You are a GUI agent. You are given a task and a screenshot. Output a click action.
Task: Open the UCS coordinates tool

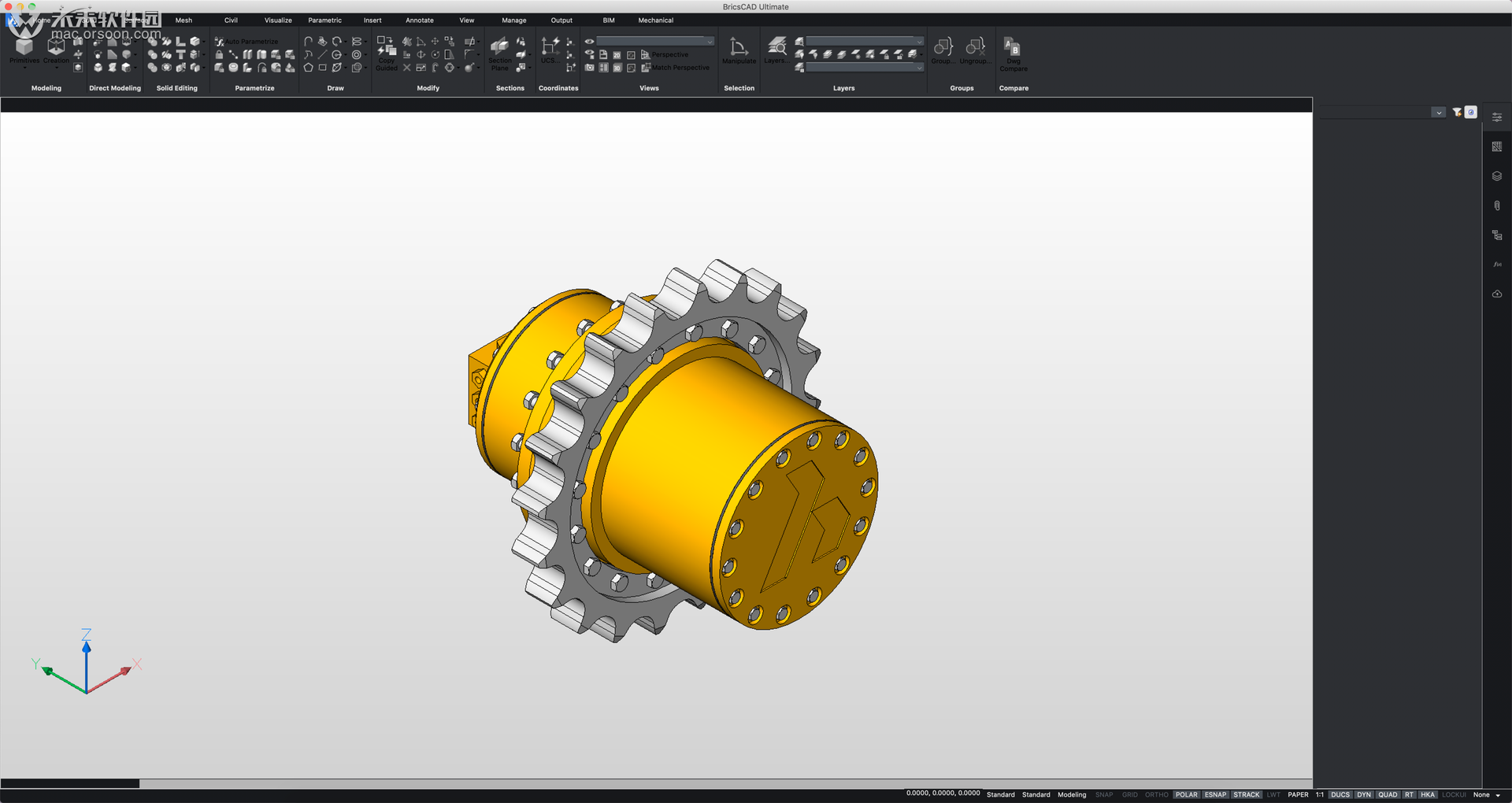(549, 50)
